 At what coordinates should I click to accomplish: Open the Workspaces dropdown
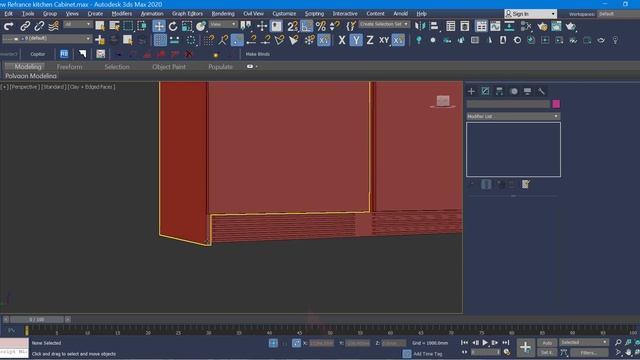pyautogui.click(x=618, y=14)
